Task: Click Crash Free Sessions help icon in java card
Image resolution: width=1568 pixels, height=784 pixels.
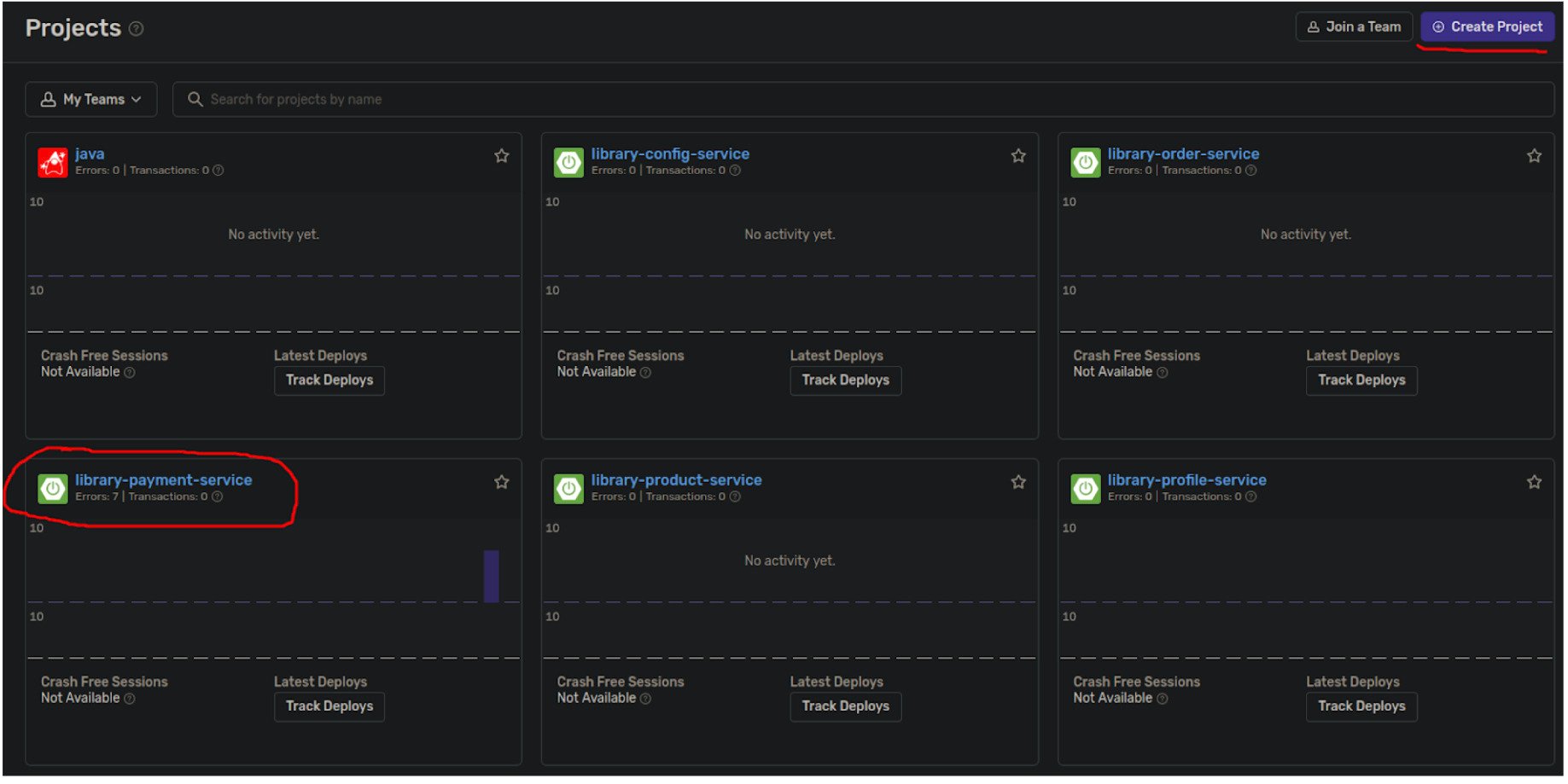Action: click(130, 373)
